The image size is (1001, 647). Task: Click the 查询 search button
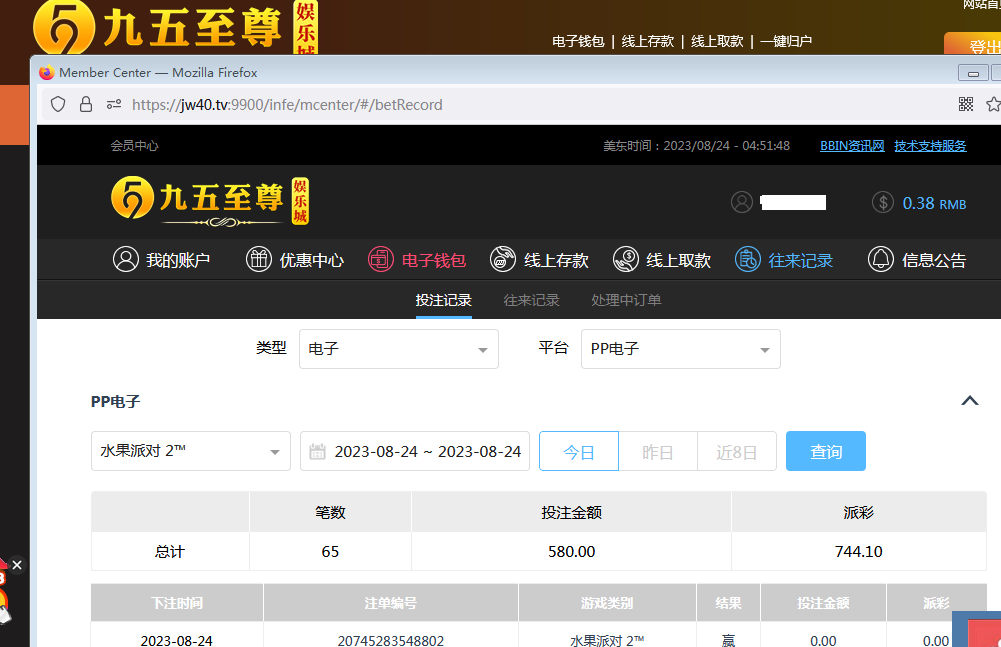tap(825, 451)
